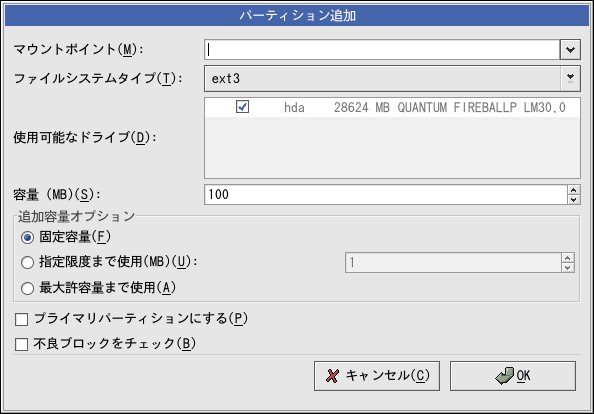The width and height of the screenshot is (594, 414).
Task: Click the キャンセル button
Action: point(377,376)
